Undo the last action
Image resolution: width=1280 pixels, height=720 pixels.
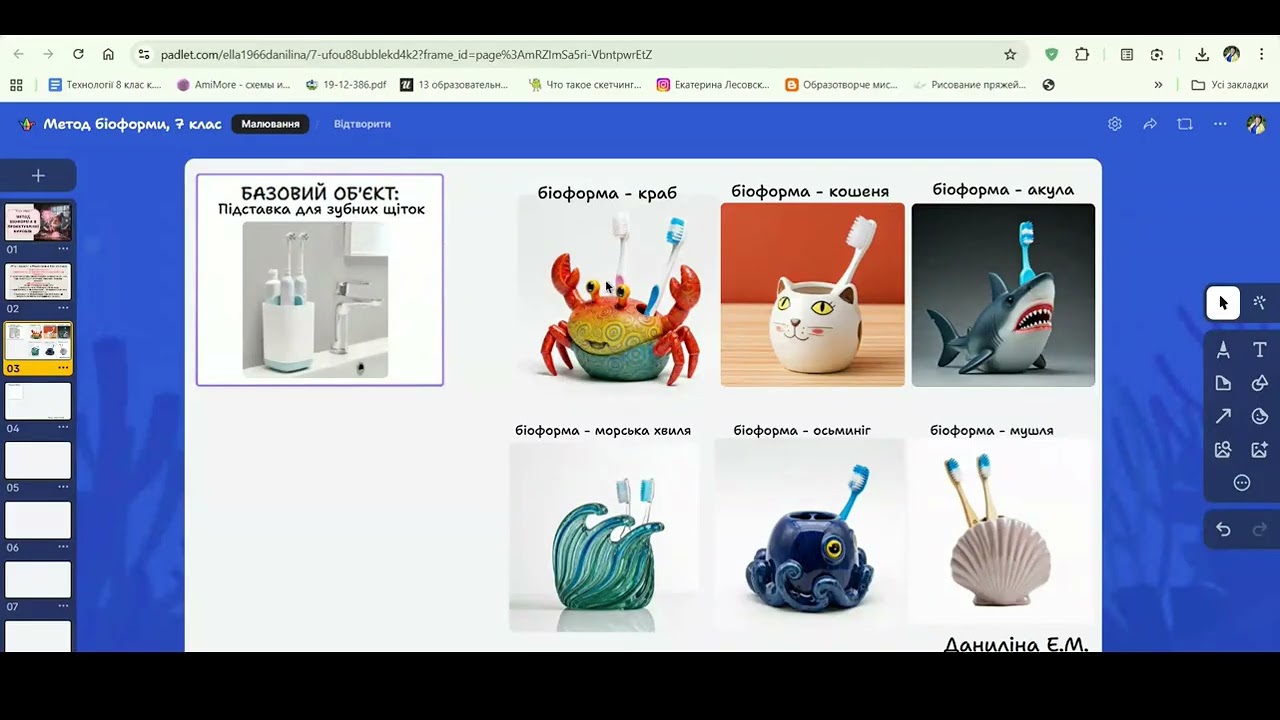point(1223,530)
